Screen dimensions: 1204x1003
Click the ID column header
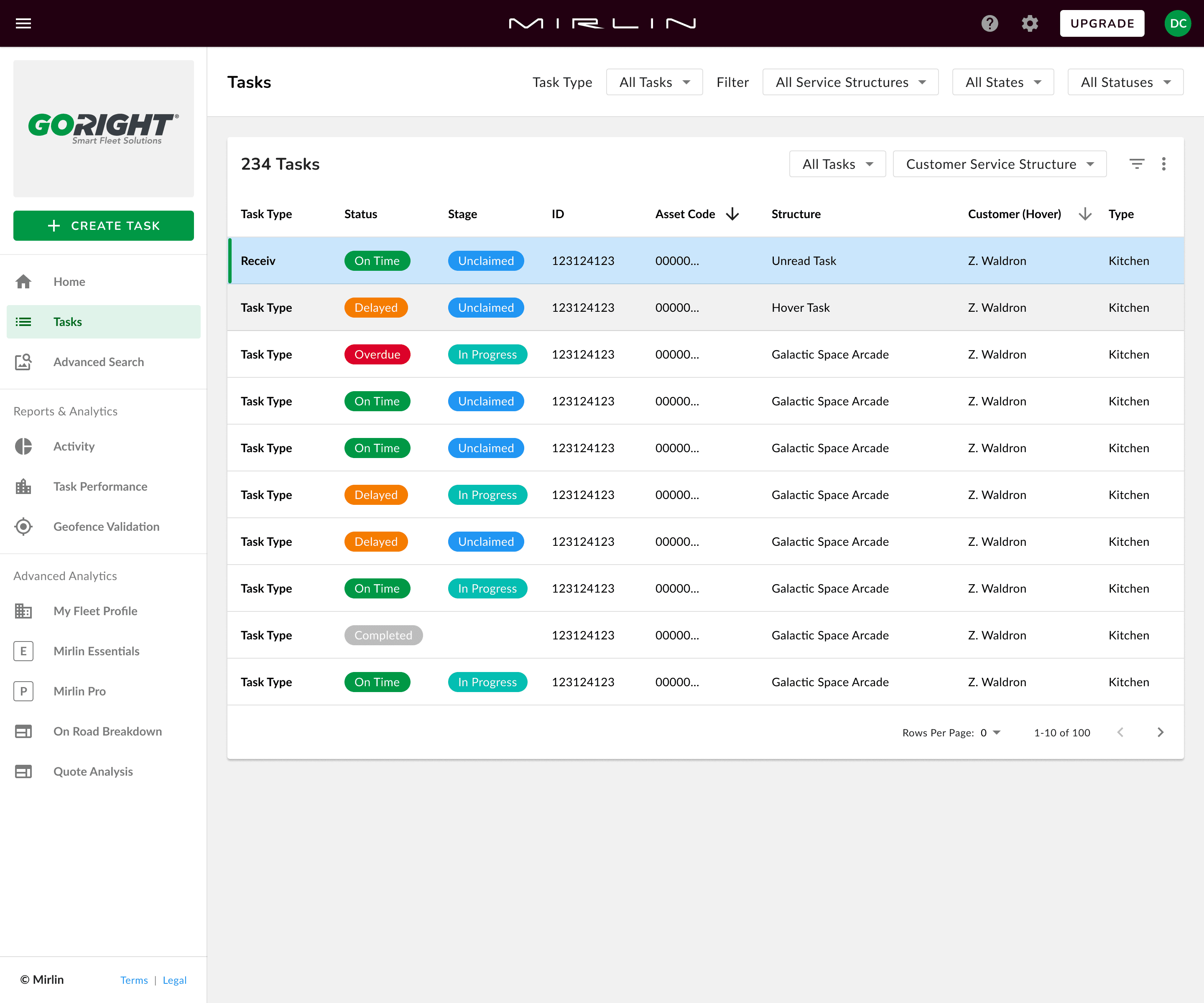[558, 214]
